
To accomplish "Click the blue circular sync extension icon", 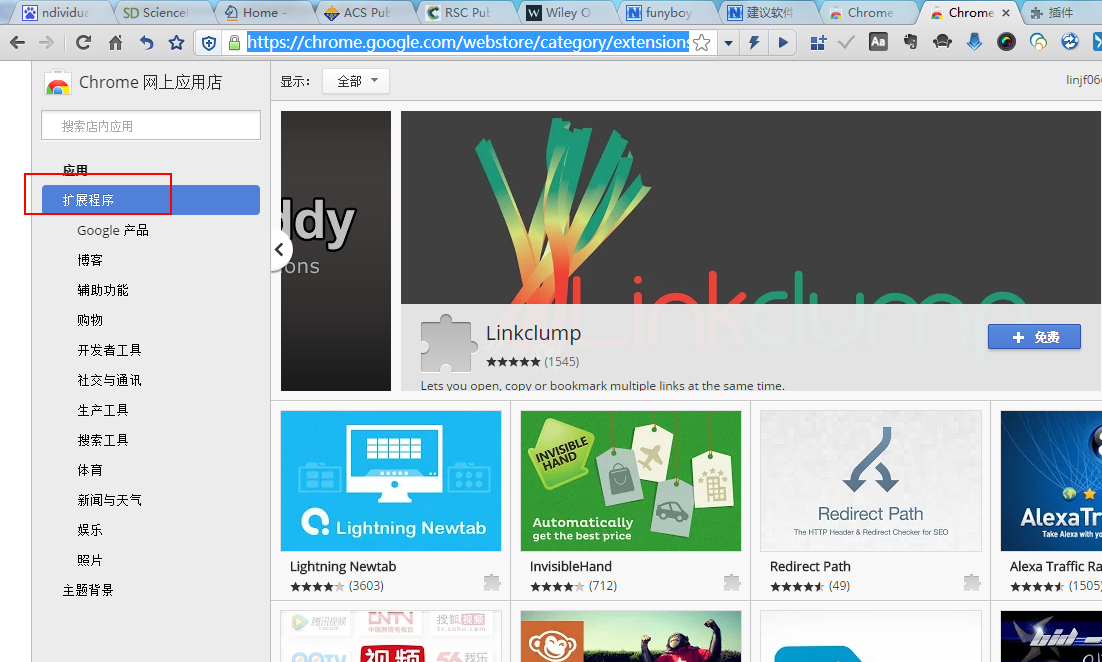I will click(1070, 42).
